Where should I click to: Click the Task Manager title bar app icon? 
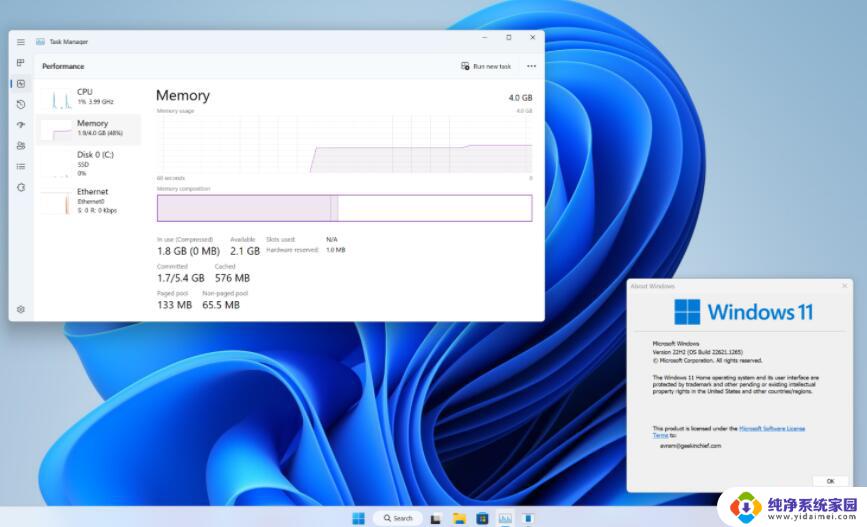click(x=40, y=42)
